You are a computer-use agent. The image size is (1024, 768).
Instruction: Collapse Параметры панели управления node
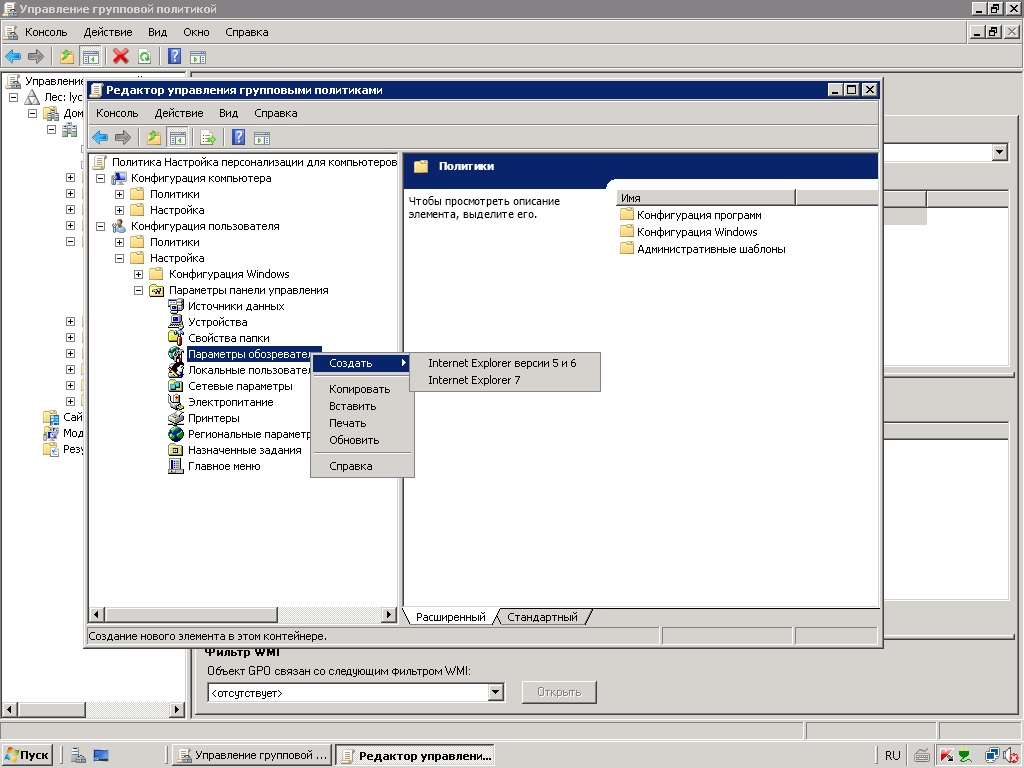(138, 290)
